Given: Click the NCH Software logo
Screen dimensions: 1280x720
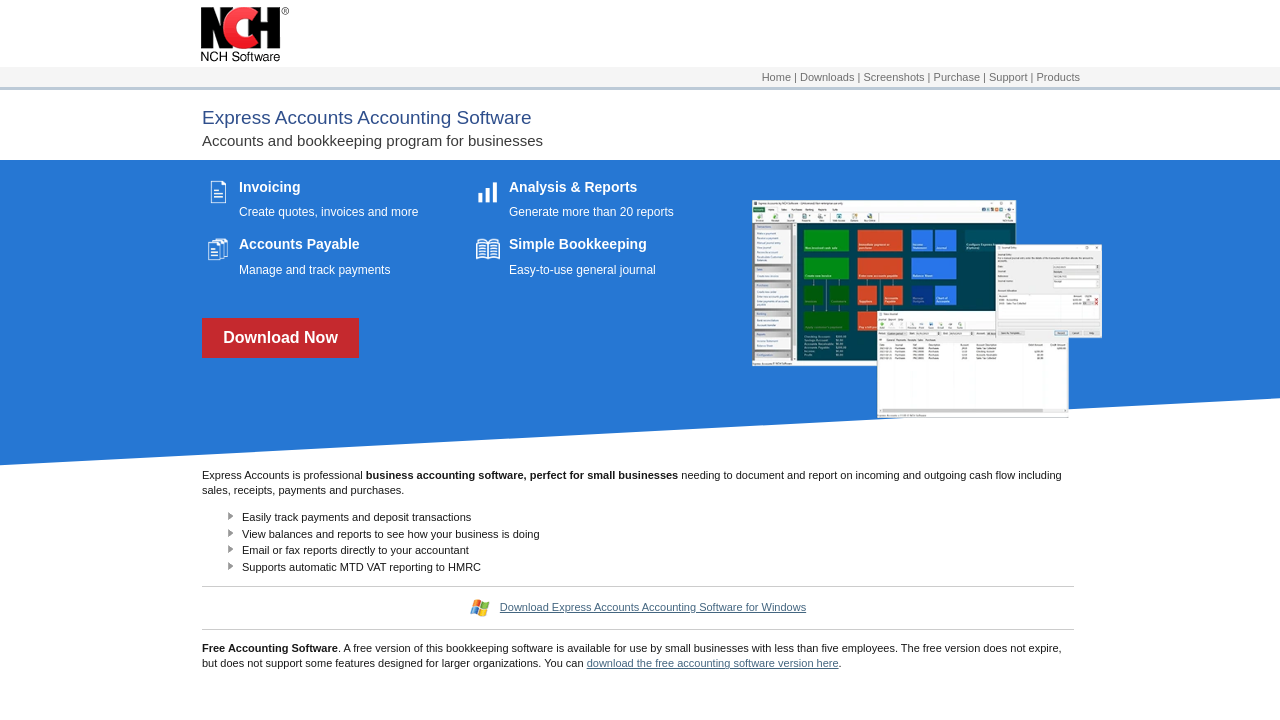Looking at the screenshot, I should pyautogui.click(x=244, y=34).
